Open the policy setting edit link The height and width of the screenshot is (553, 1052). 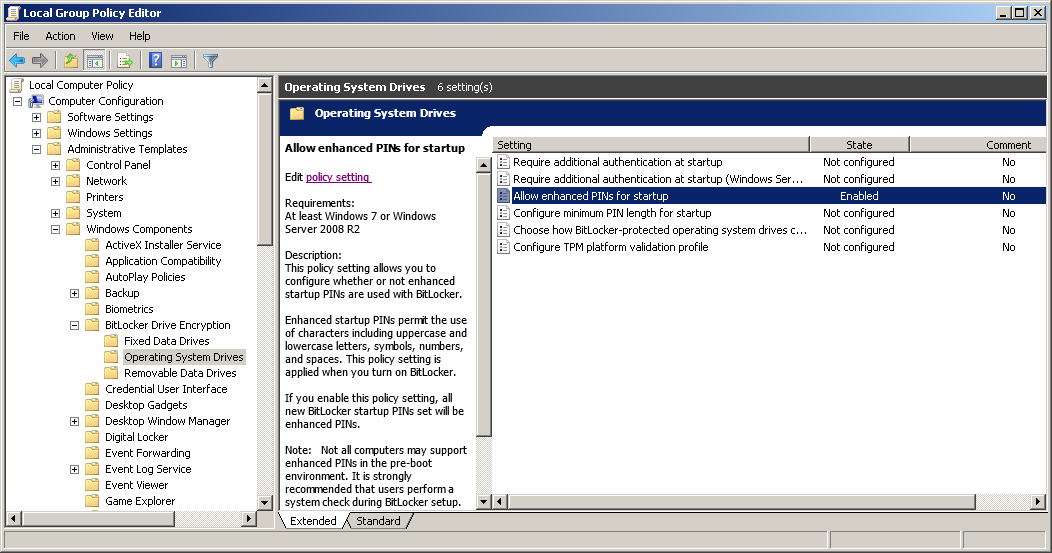pyautogui.click(x=337, y=177)
